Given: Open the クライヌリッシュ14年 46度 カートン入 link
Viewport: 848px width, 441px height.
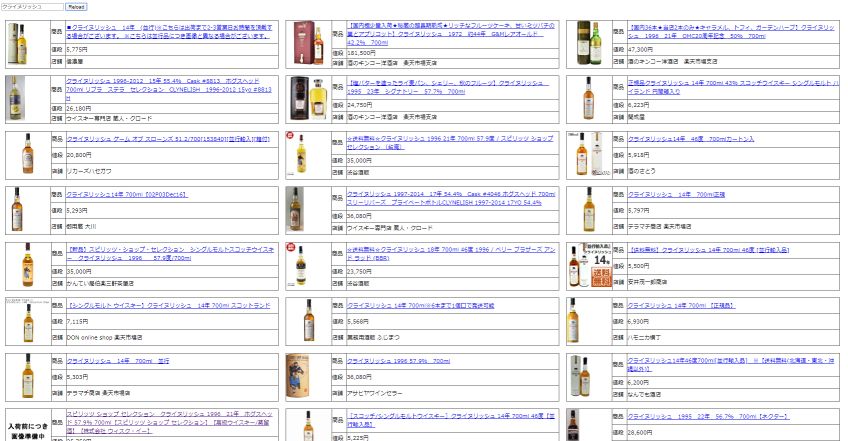Looking at the screenshot, I should pyautogui.click(x=691, y=139).
